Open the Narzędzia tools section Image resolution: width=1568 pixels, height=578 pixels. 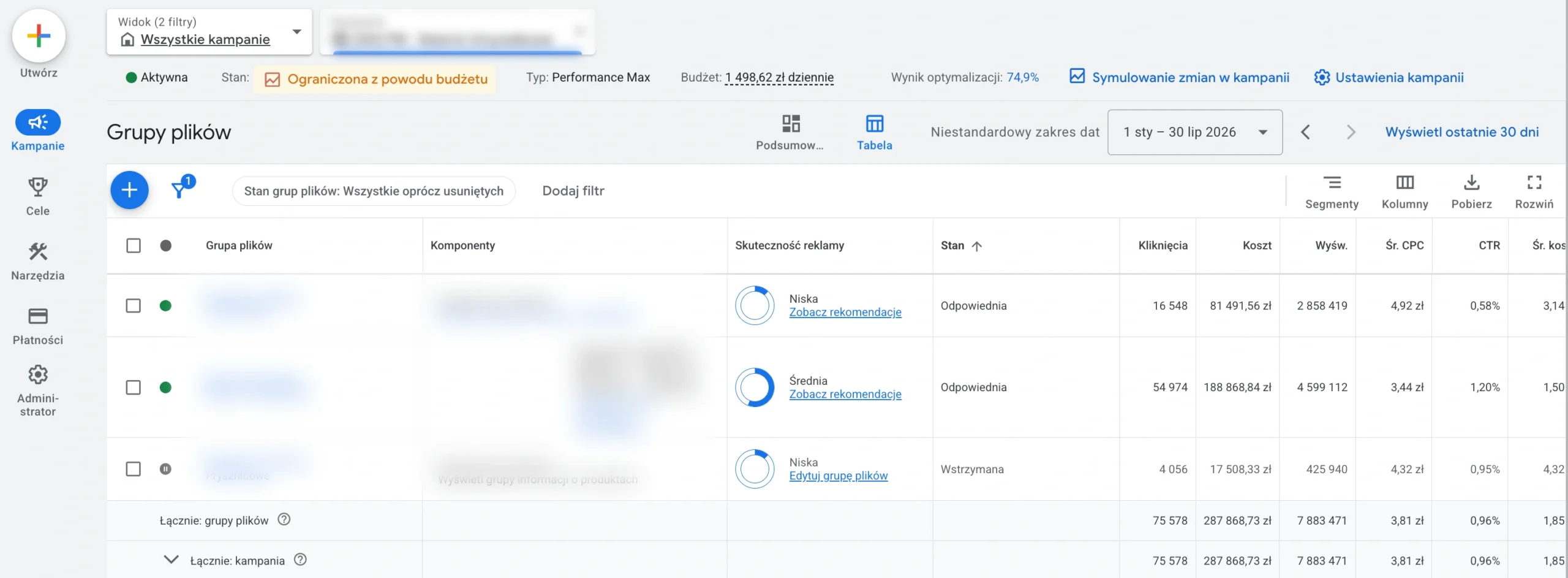tap(38, 261)
